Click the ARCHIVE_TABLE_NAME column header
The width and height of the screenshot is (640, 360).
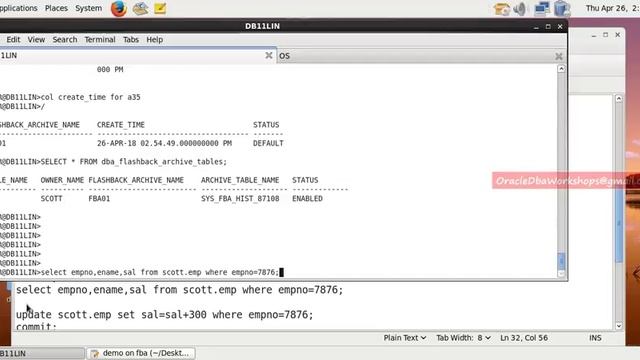click(x=240, y=180)
